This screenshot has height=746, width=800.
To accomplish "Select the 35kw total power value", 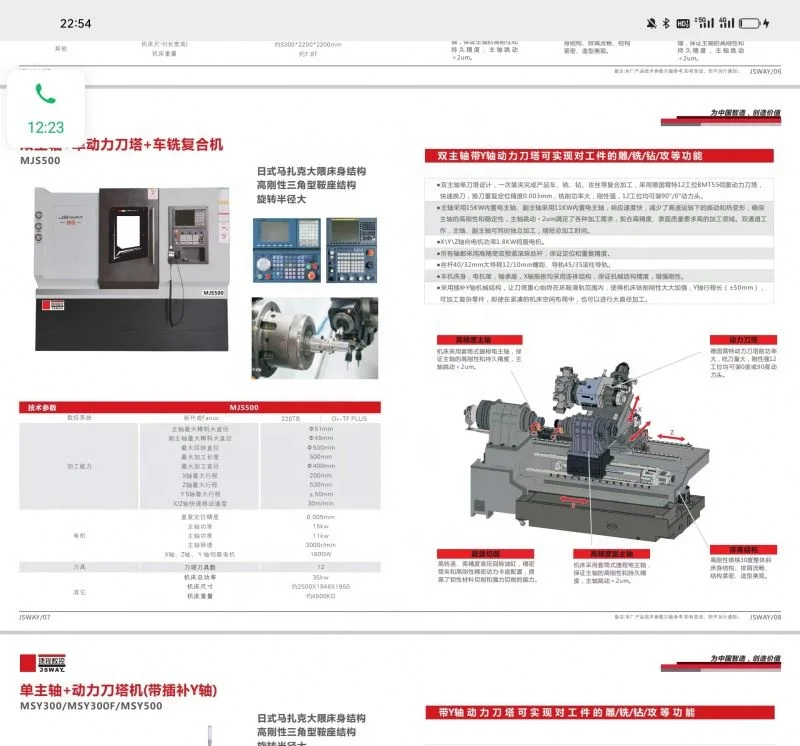I will [321, 577].
